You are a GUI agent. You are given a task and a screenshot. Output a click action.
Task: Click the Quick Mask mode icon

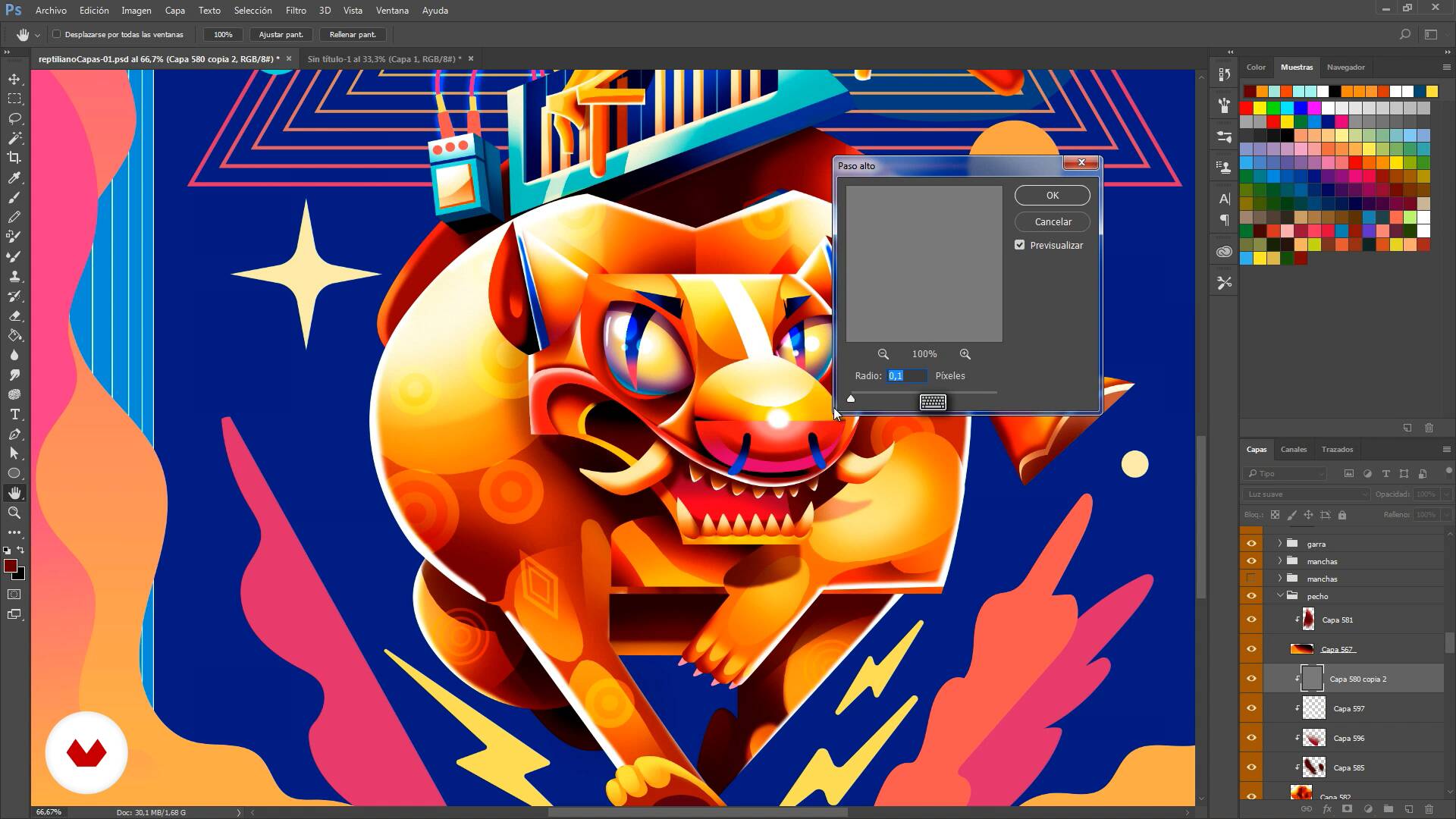click(x=14, y=595)
